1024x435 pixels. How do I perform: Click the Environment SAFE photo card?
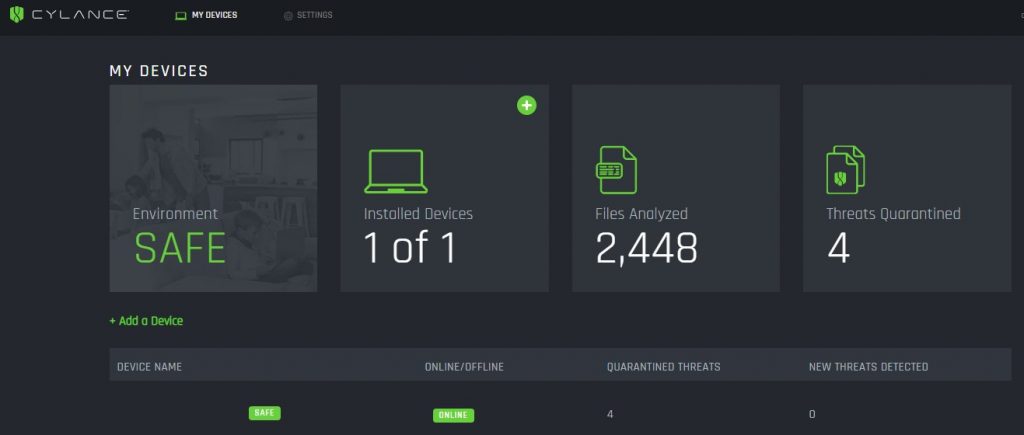[214, 188]
